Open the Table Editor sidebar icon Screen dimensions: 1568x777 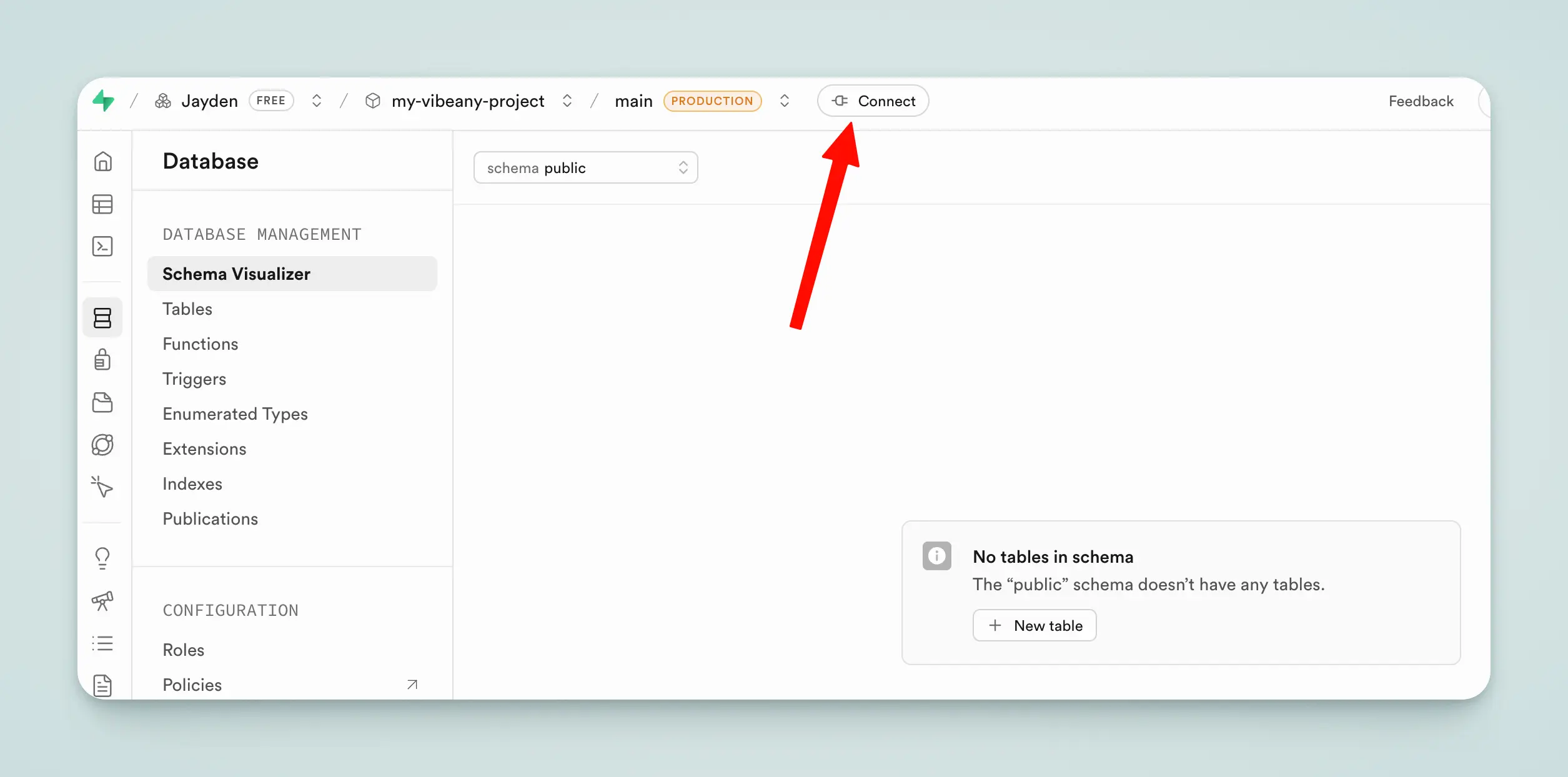[102, 204]
